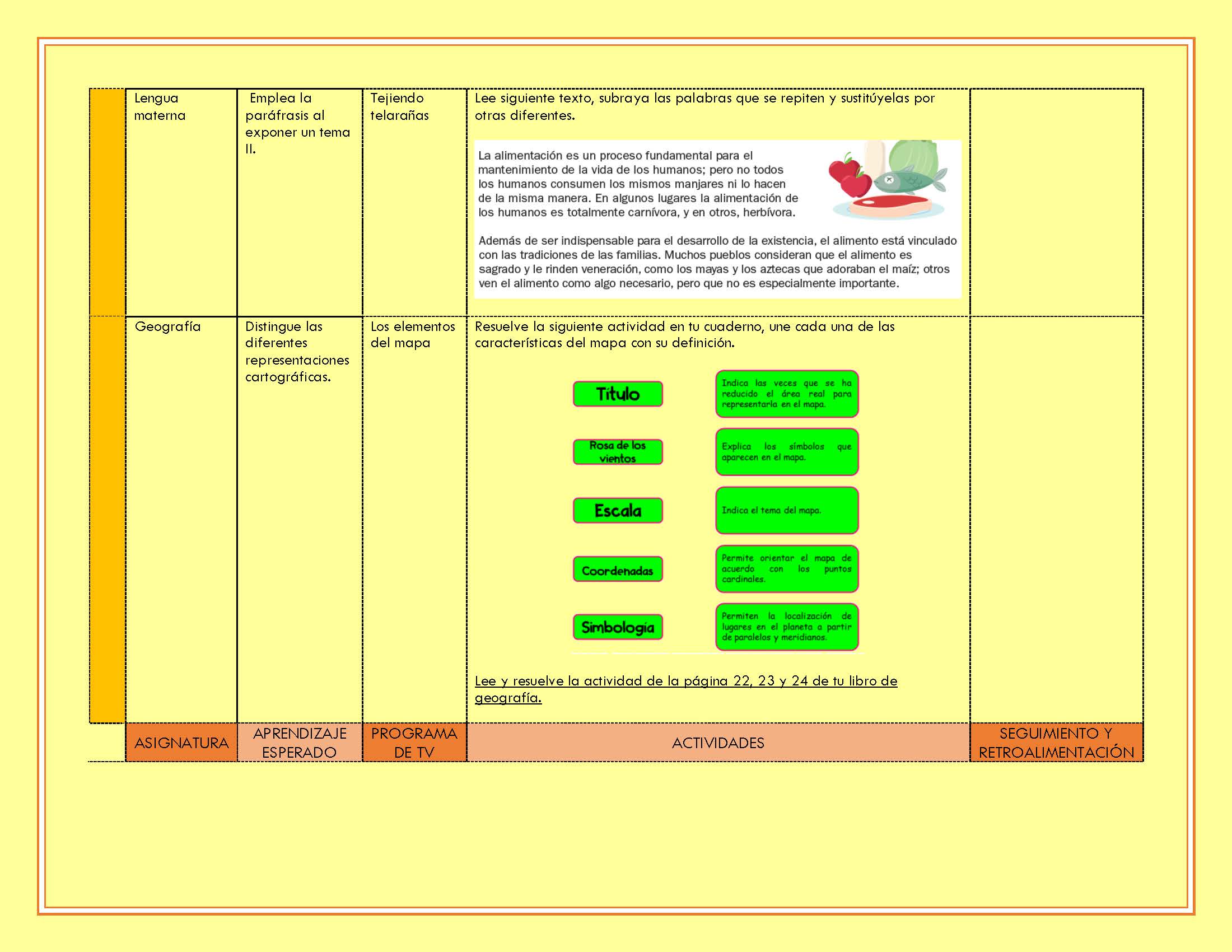Select the PROGRAMA DE TV header
1232x952 pixels.
tap(414, 743)
